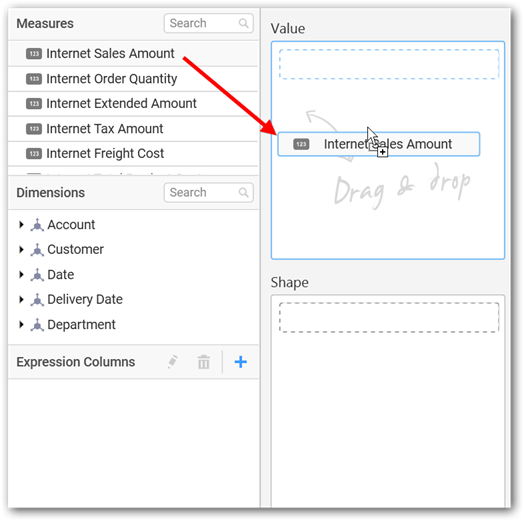Viewport: 524px width, 521px height.
Task: Expand the Account dimension node
Action: click(x=21, y=225)
